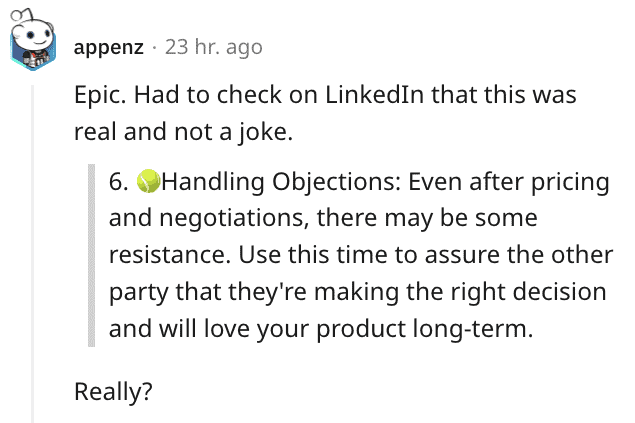Click the 'Handling Objections:' heading text
This screenshot has width=635, height=423.
point(281,182)
